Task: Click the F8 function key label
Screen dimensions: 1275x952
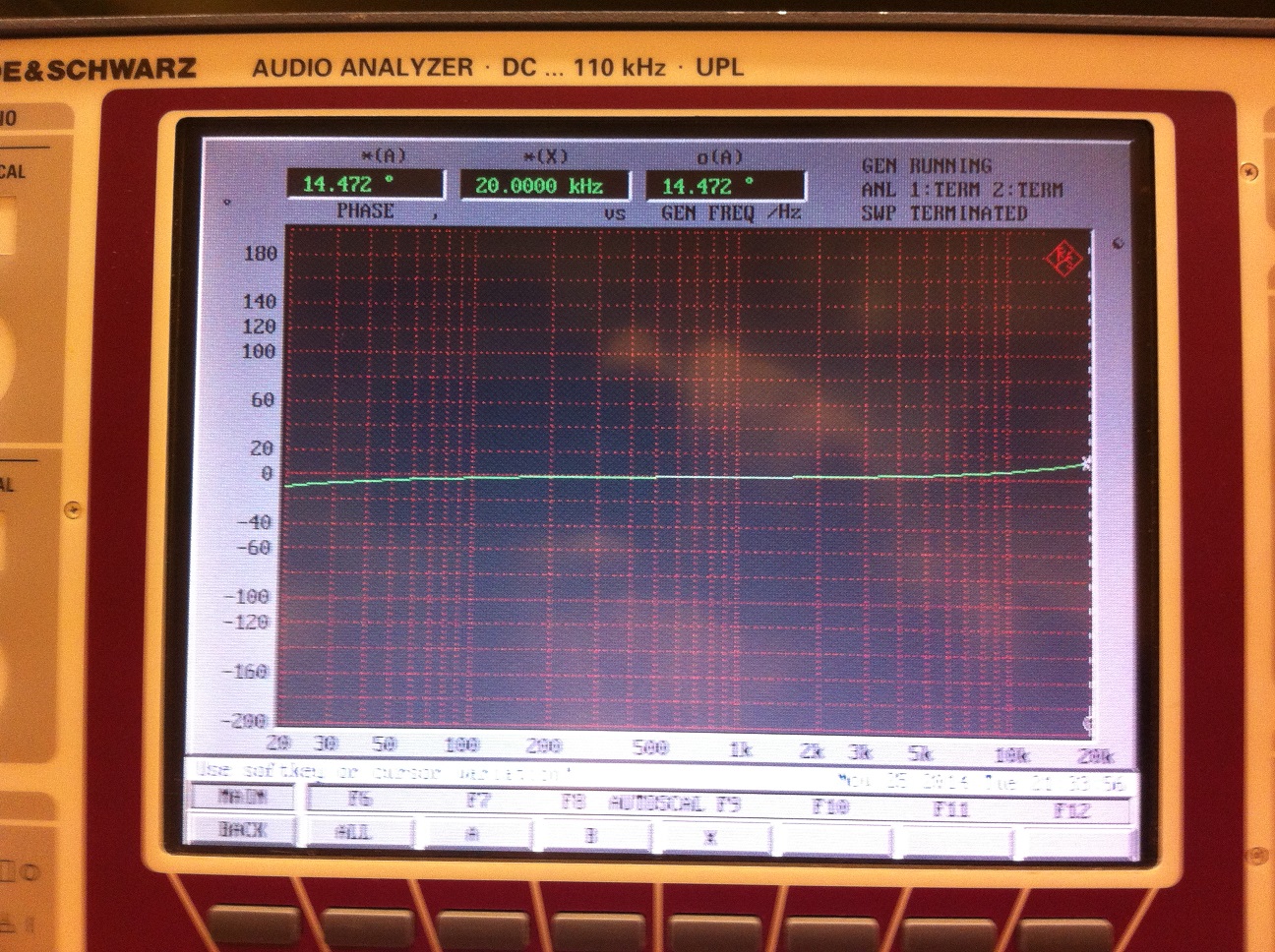Action: pyautogui.click(x=573, y=802)
